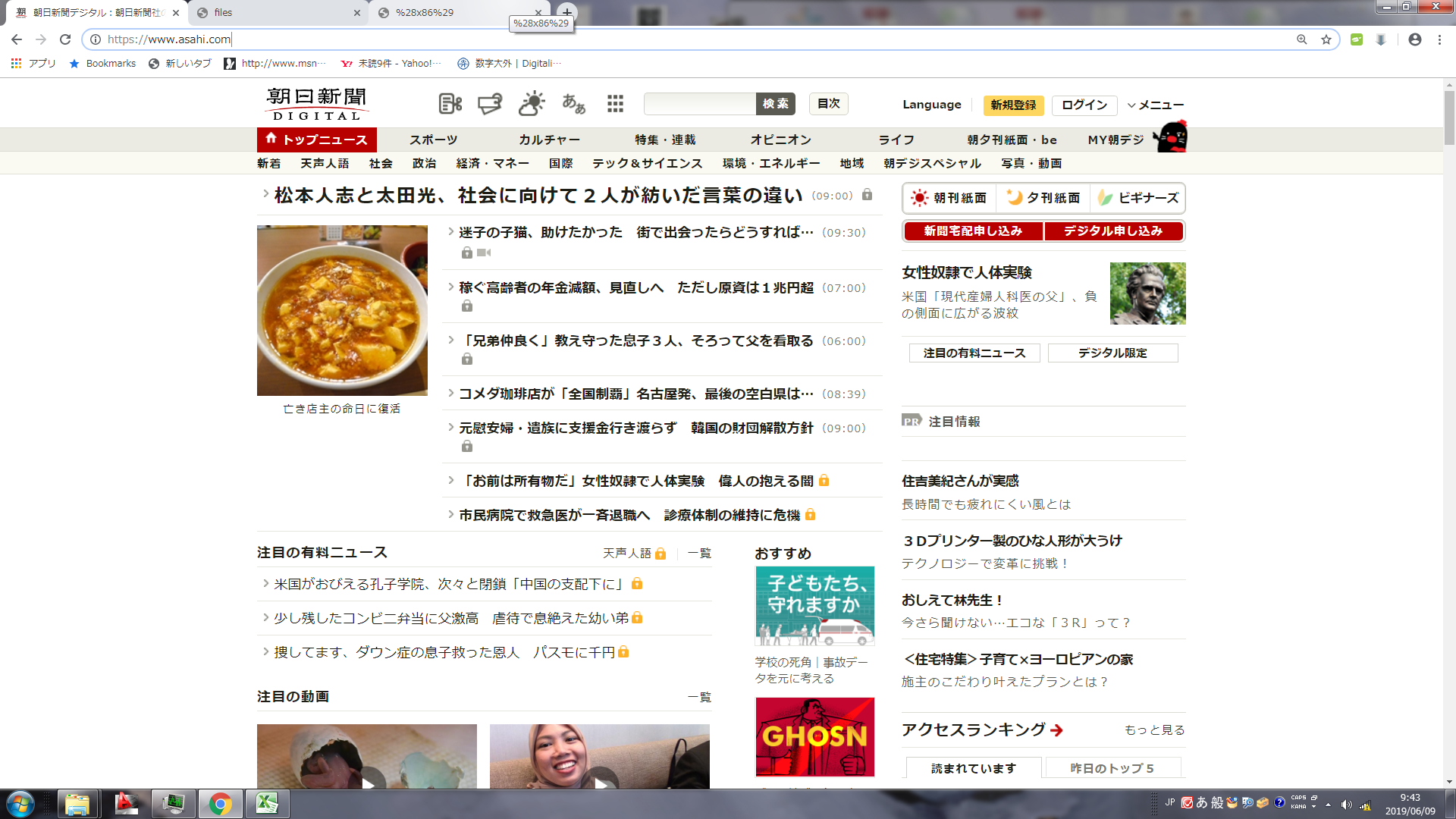Screen dimensions: 1456x819
Task: Click Chrome icon in the taskbar
Action: point(221,804)
